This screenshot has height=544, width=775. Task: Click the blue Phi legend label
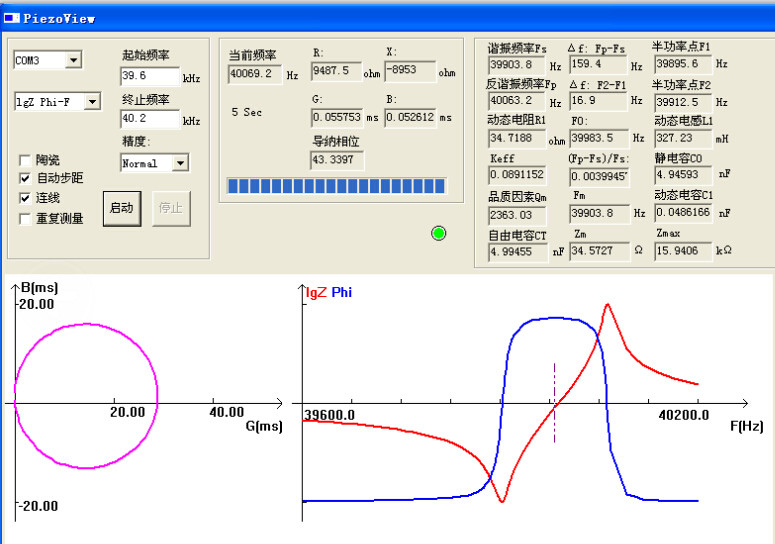(342, 293)
